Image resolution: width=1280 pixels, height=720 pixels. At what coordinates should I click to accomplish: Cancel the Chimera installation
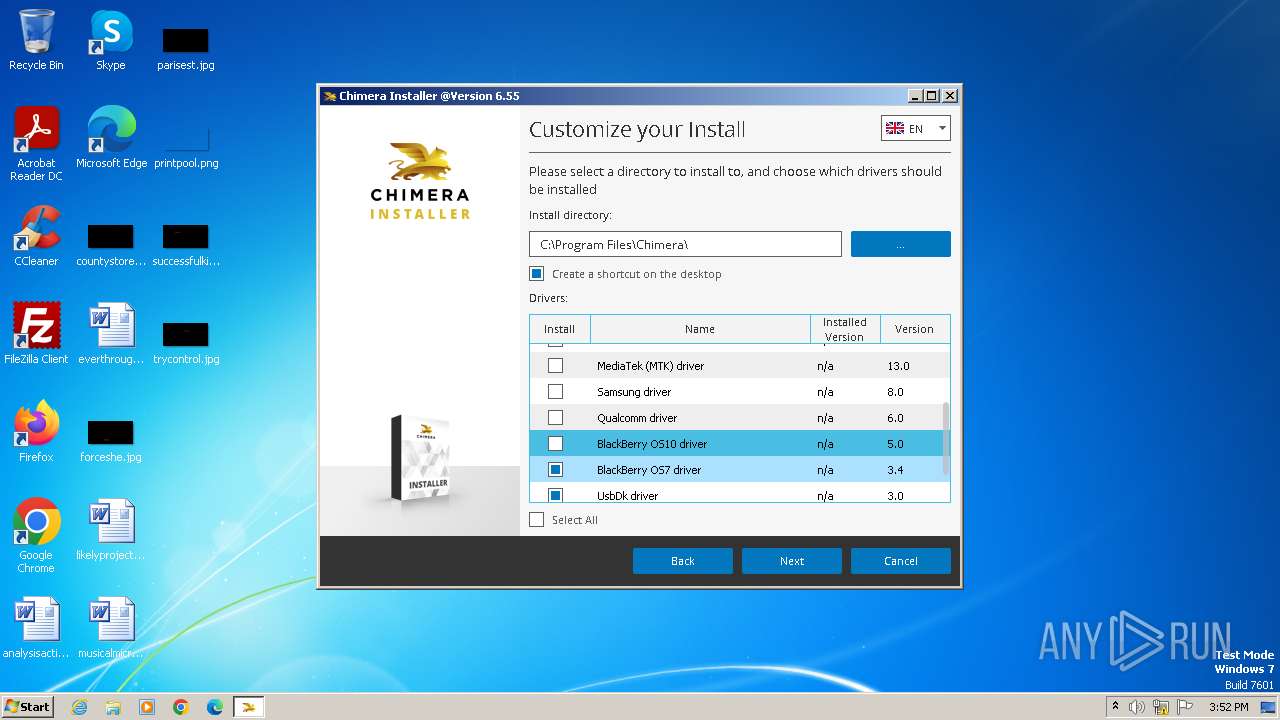pyautogui.click(x=901, y=561)
